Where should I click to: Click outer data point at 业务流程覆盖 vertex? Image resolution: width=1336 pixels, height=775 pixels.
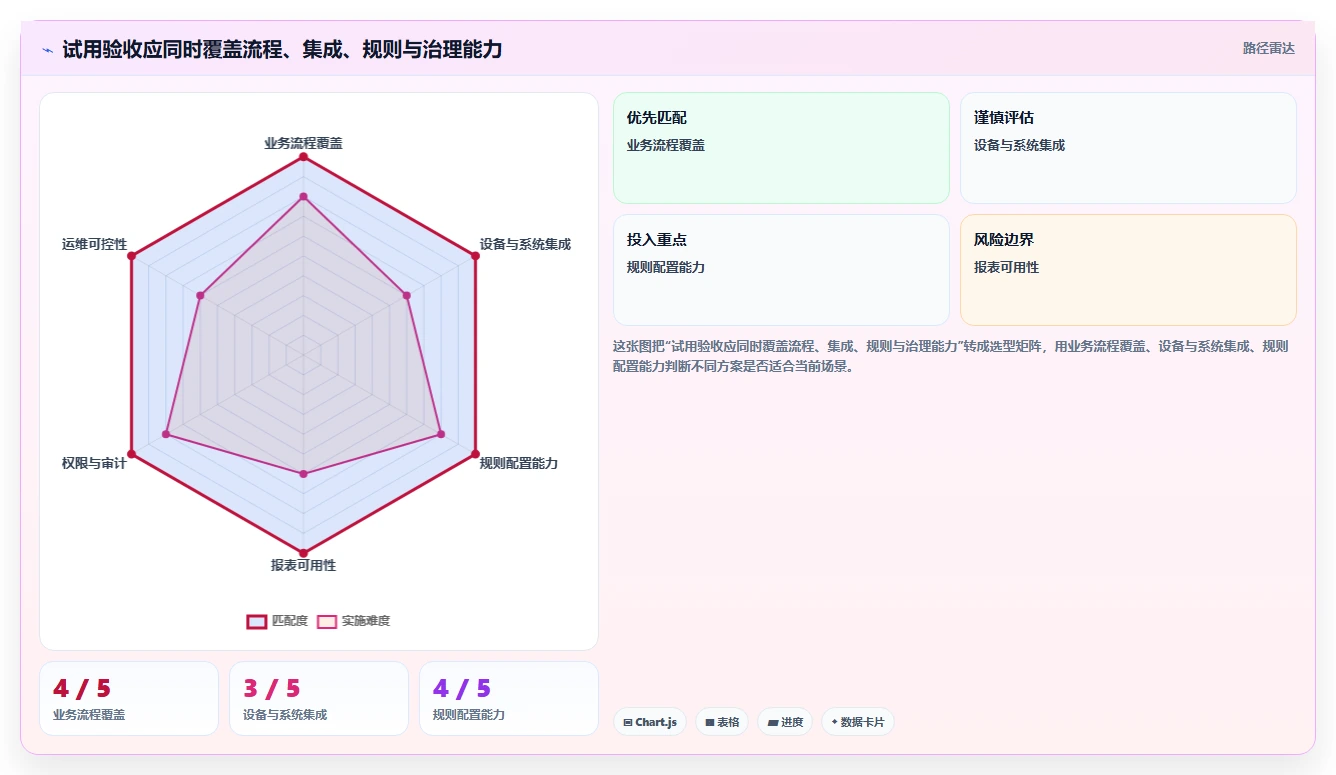point(303,157)
